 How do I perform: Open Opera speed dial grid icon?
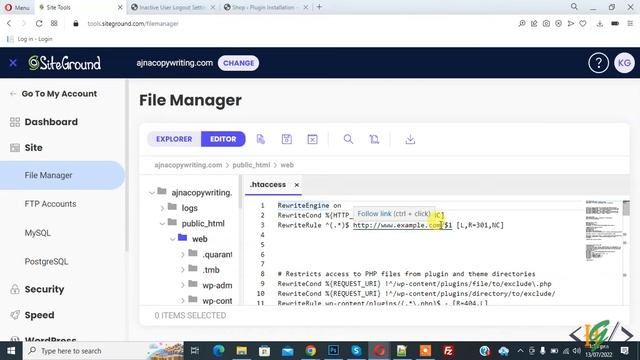pos(54,24)
